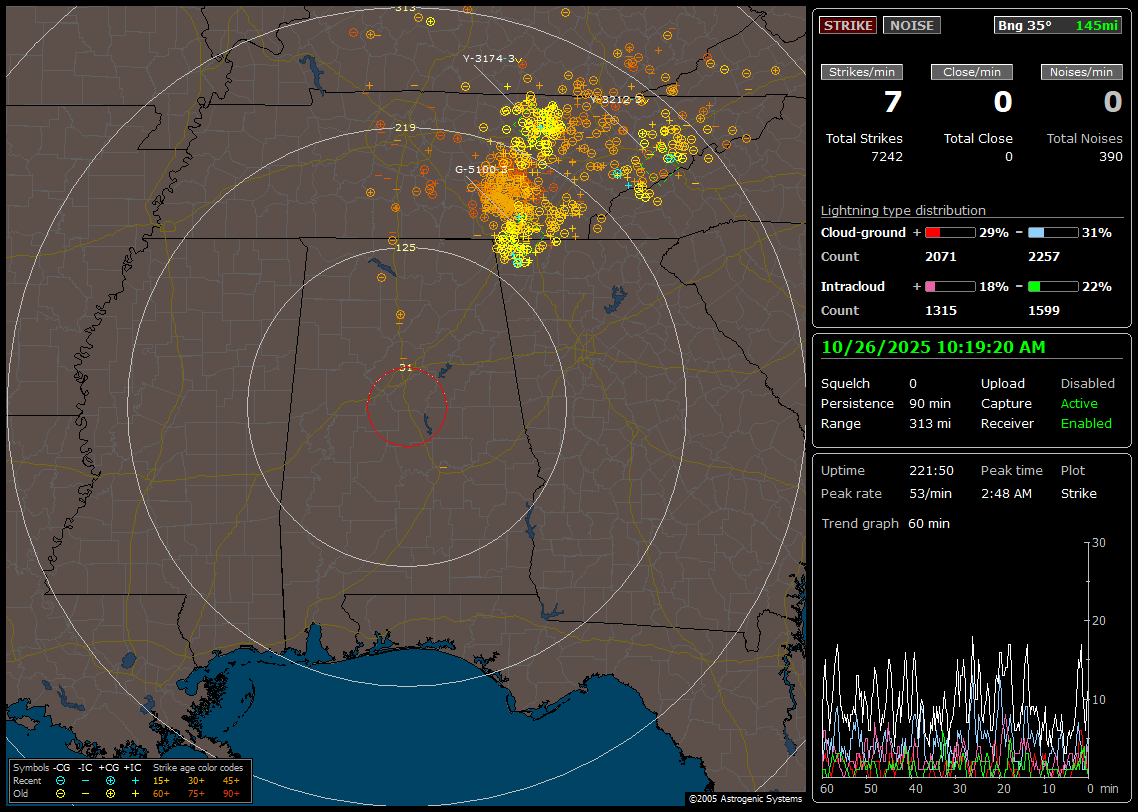Click the Bng 35° 145mi bearing readout
The height and width of the screenshot is (812, 1138).
pyautogui.click(x=1058, y=25)
